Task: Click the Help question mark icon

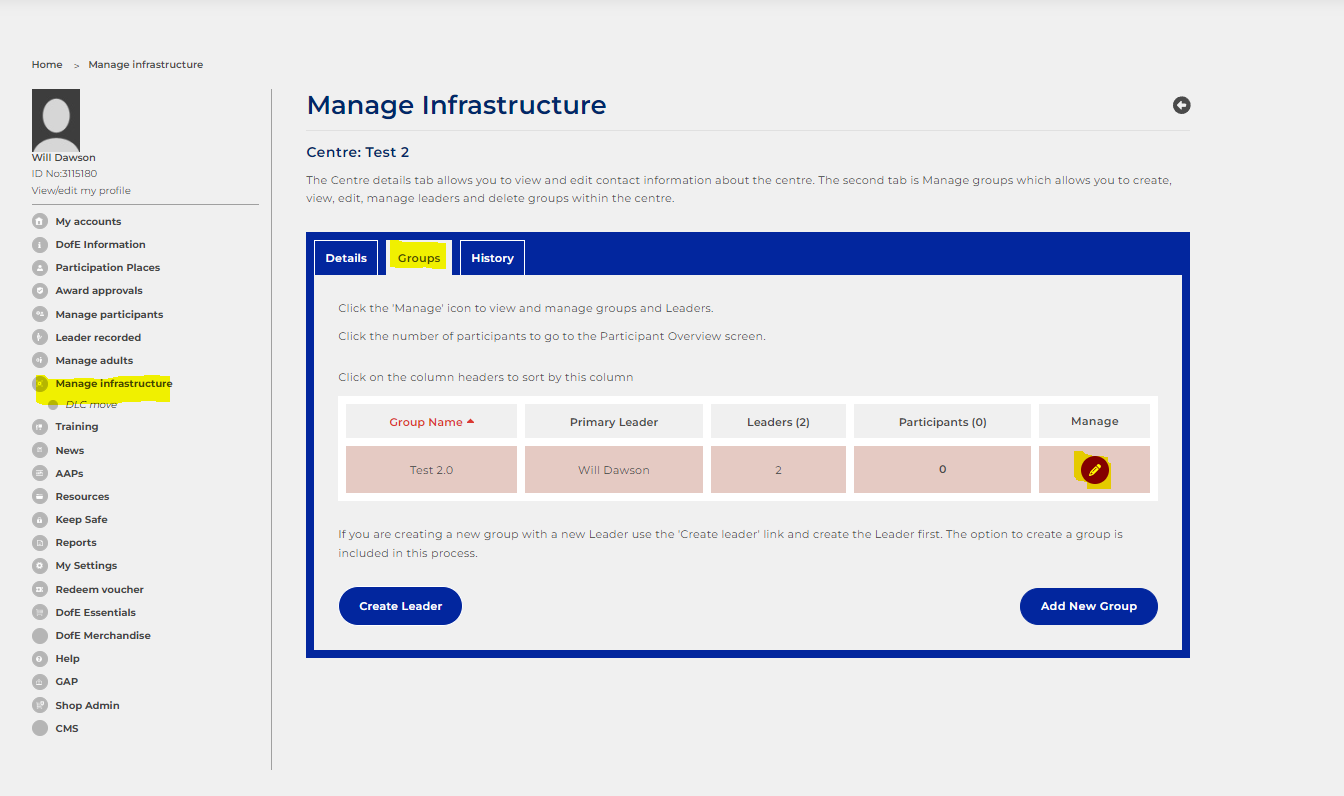Action: click(x=40, y=659)
